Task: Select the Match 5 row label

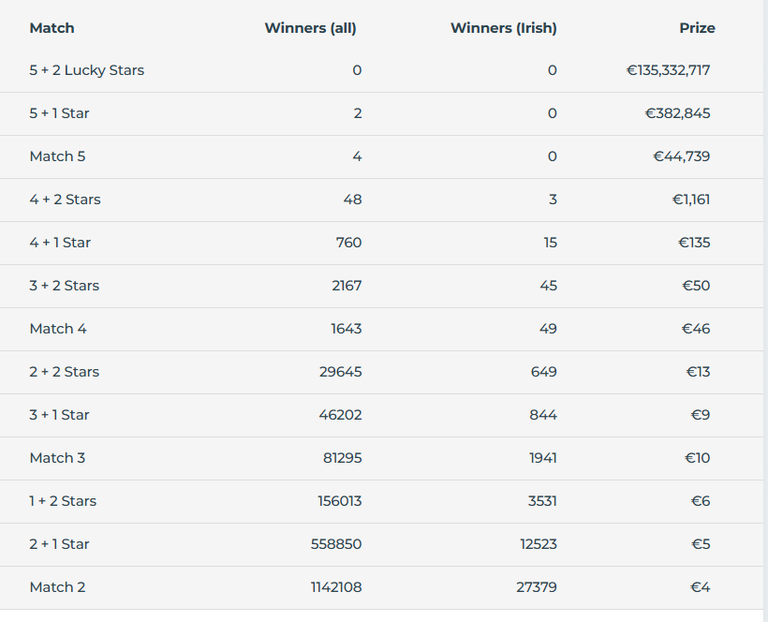Action: [57, 156]
